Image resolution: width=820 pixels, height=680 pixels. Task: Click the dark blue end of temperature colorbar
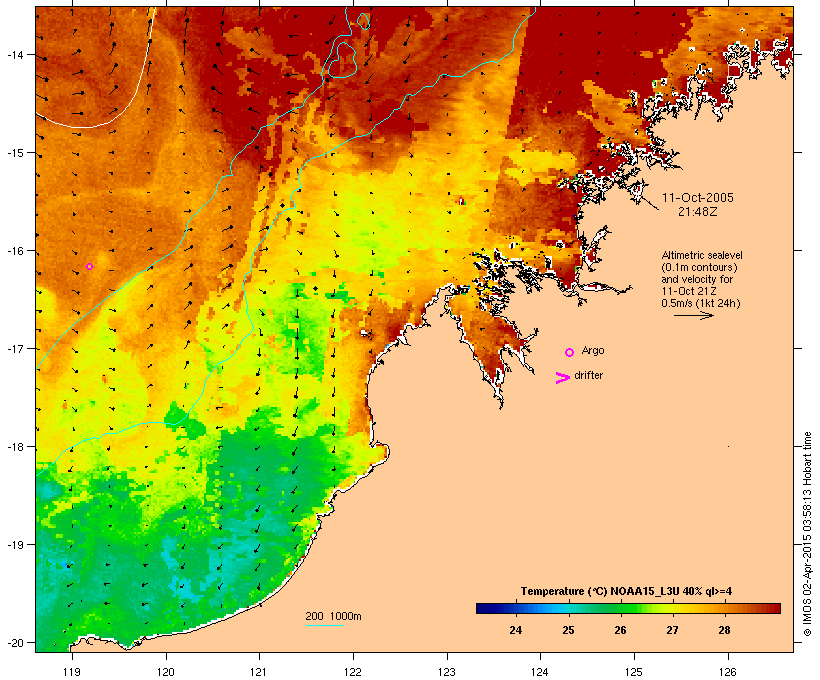pyautogui.click(x=486, y=608)
